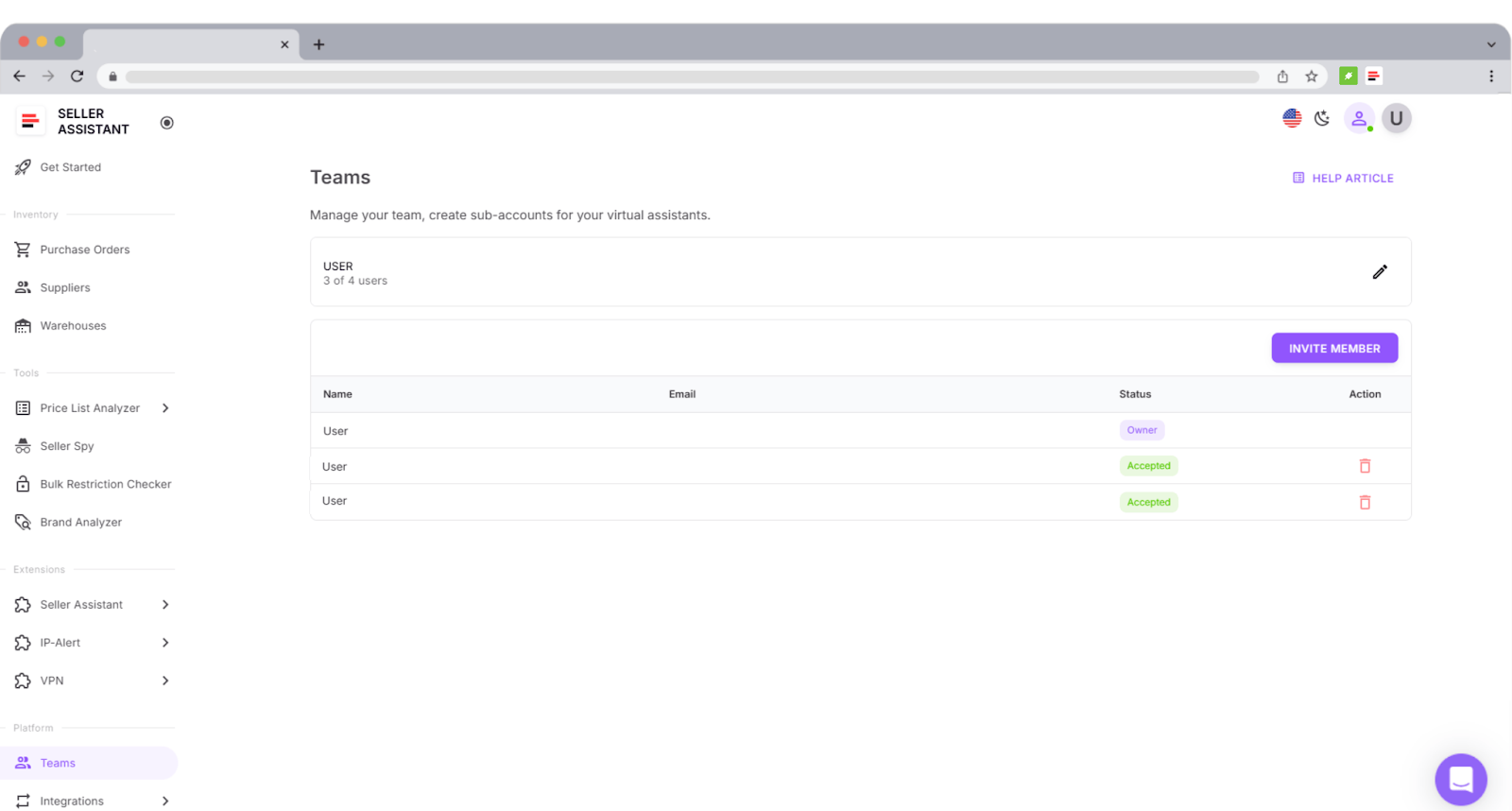
Task: Click the browser address bar
Action: pyautogui.click(x=692, y=77)
